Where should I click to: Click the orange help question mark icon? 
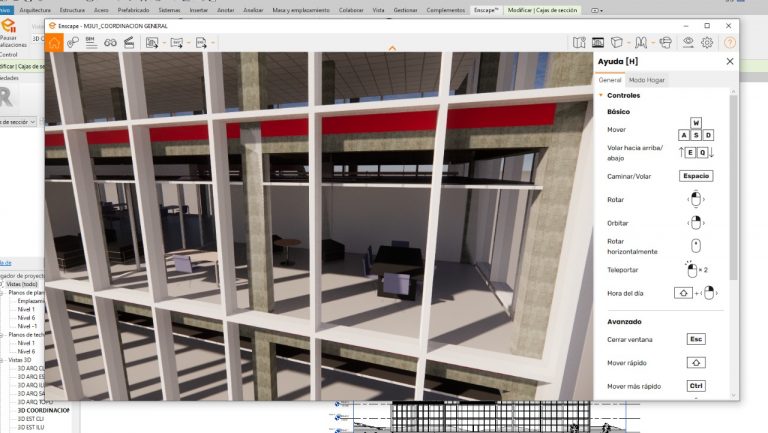[x=727, y=42]
